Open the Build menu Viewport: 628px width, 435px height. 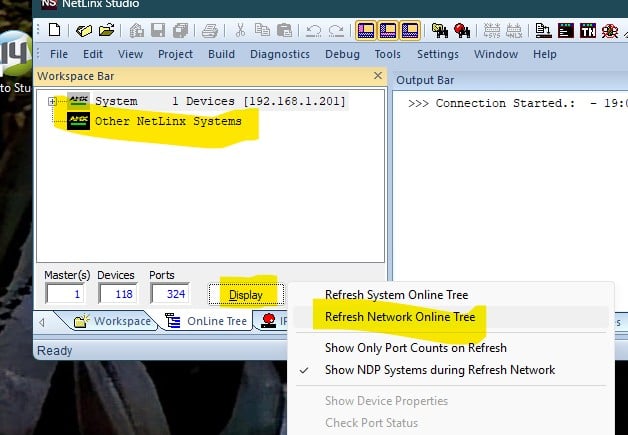coord(221,54)
